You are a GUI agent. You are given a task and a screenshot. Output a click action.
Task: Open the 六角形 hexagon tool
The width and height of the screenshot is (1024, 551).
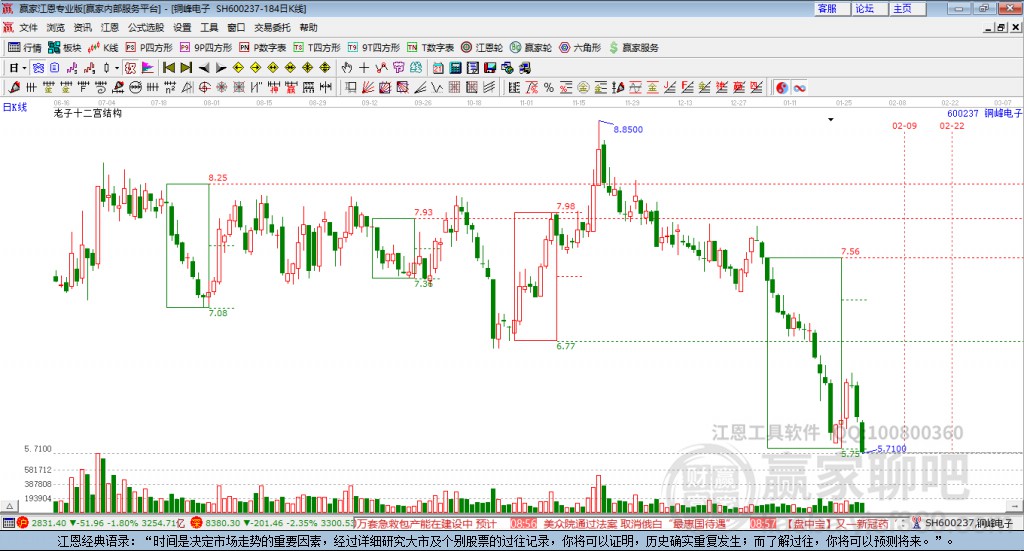(x=580, y=48)
